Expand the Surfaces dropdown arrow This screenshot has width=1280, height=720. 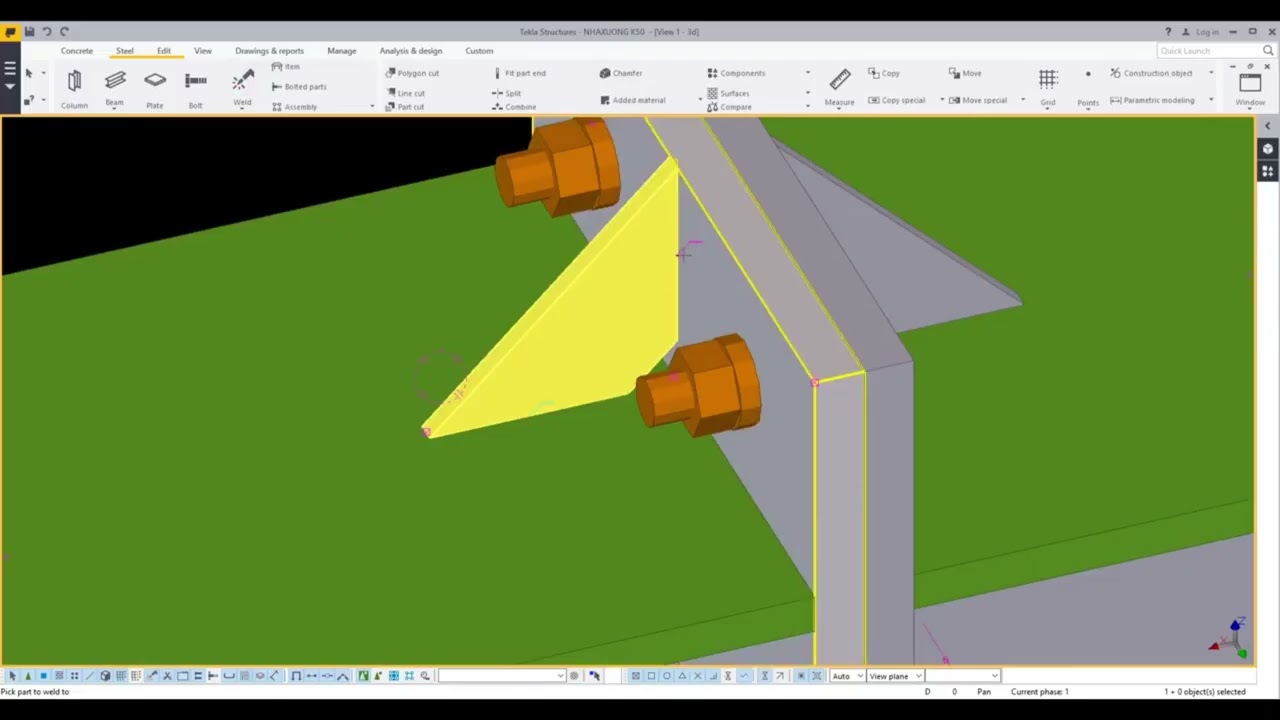(x=808, y=93)
